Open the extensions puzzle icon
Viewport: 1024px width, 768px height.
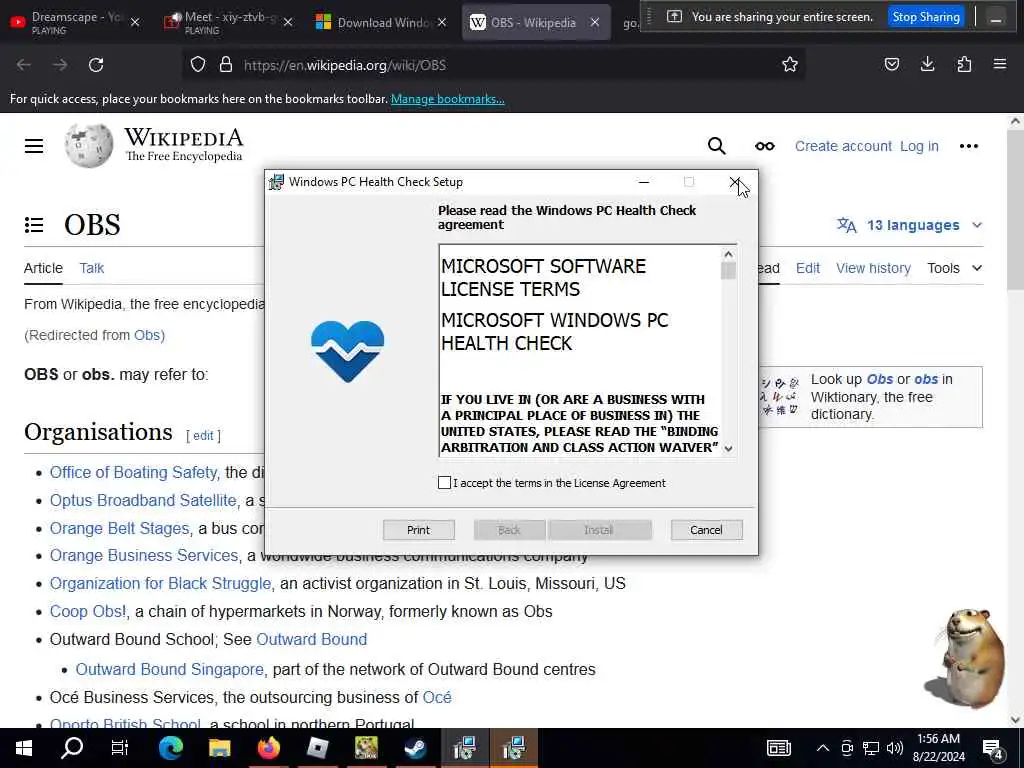(964, 64)
